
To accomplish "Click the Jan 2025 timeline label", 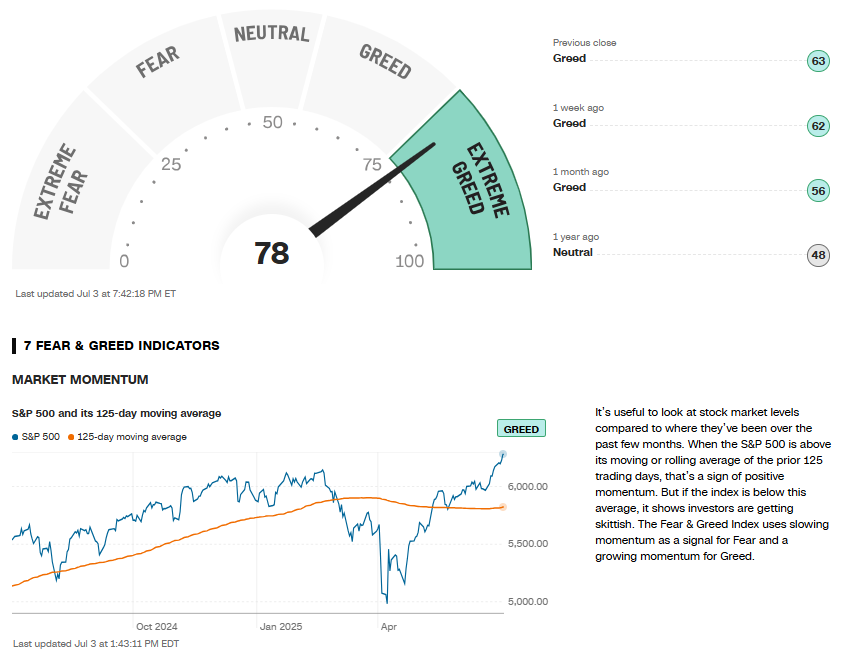I will tap(281, 627).
